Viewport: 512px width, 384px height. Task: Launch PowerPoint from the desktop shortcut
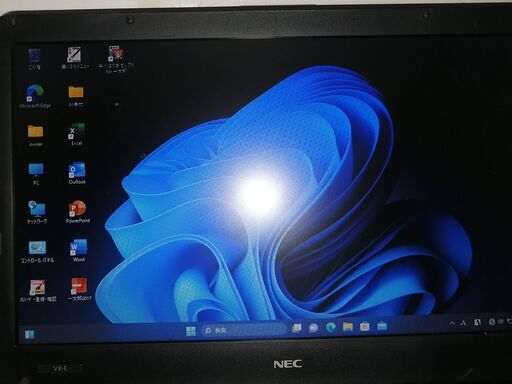click(78, 212)
